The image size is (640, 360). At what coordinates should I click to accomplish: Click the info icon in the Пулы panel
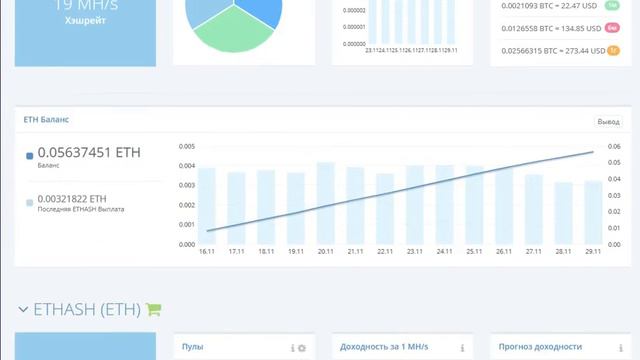click(x=292, y=348)
